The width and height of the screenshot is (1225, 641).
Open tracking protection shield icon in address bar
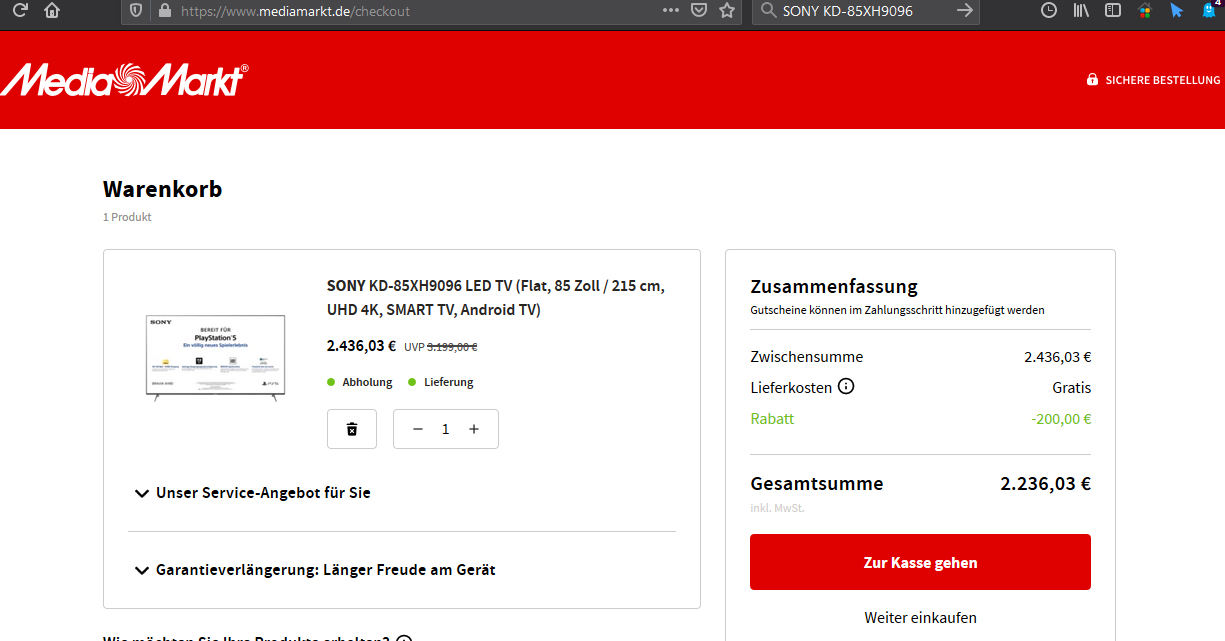click(x=137, y=11)
